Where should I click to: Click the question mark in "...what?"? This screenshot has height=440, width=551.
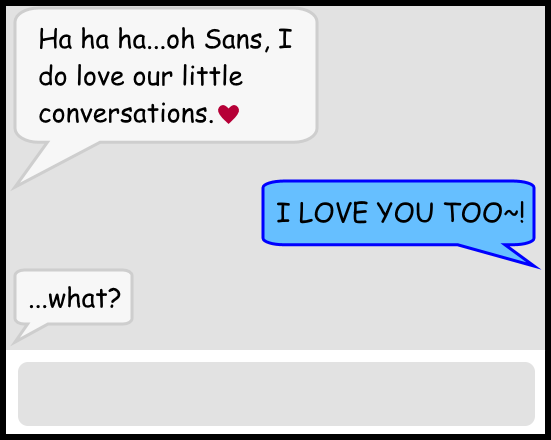[113, 298]
